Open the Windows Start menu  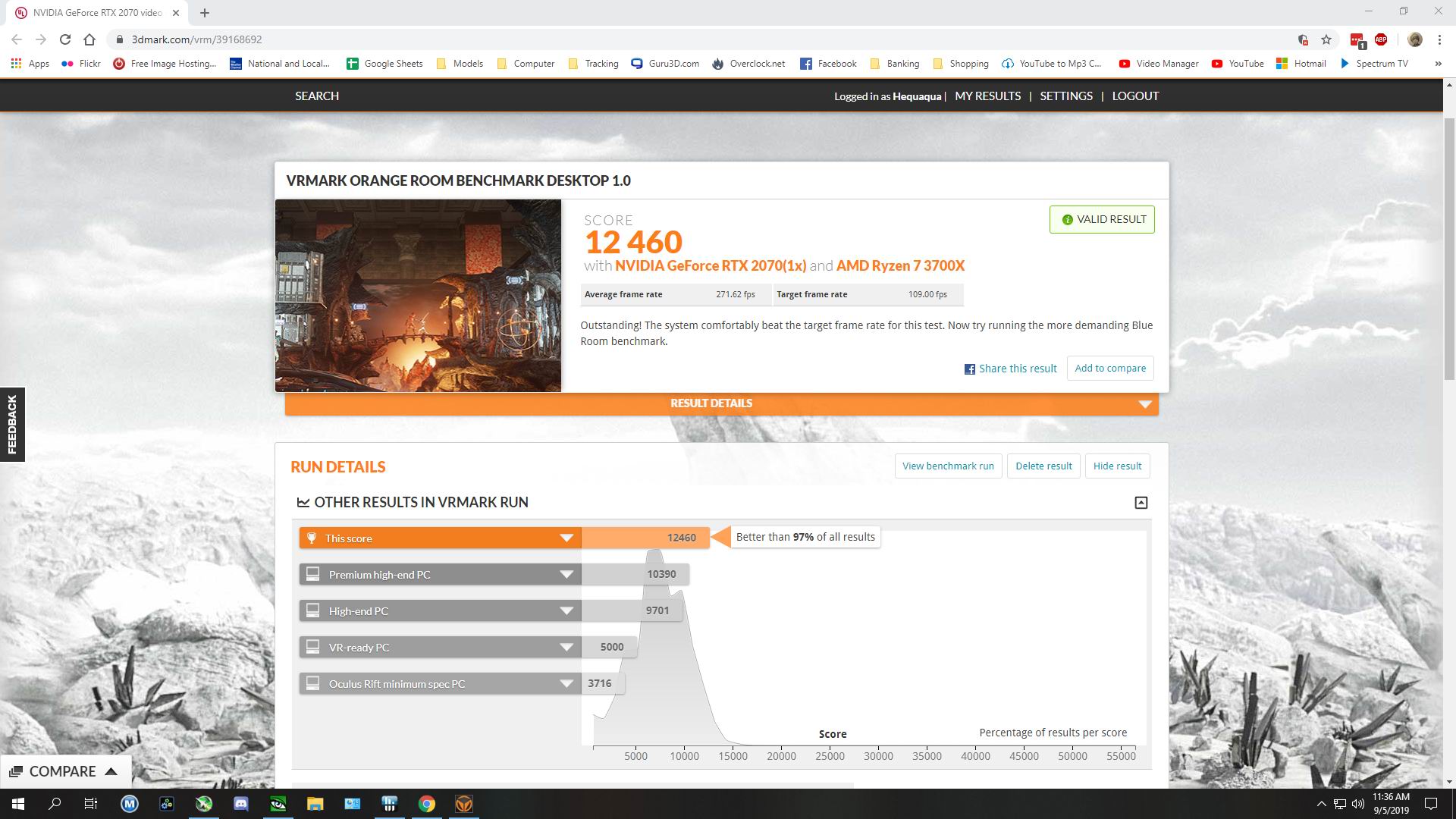click(18, 804)
